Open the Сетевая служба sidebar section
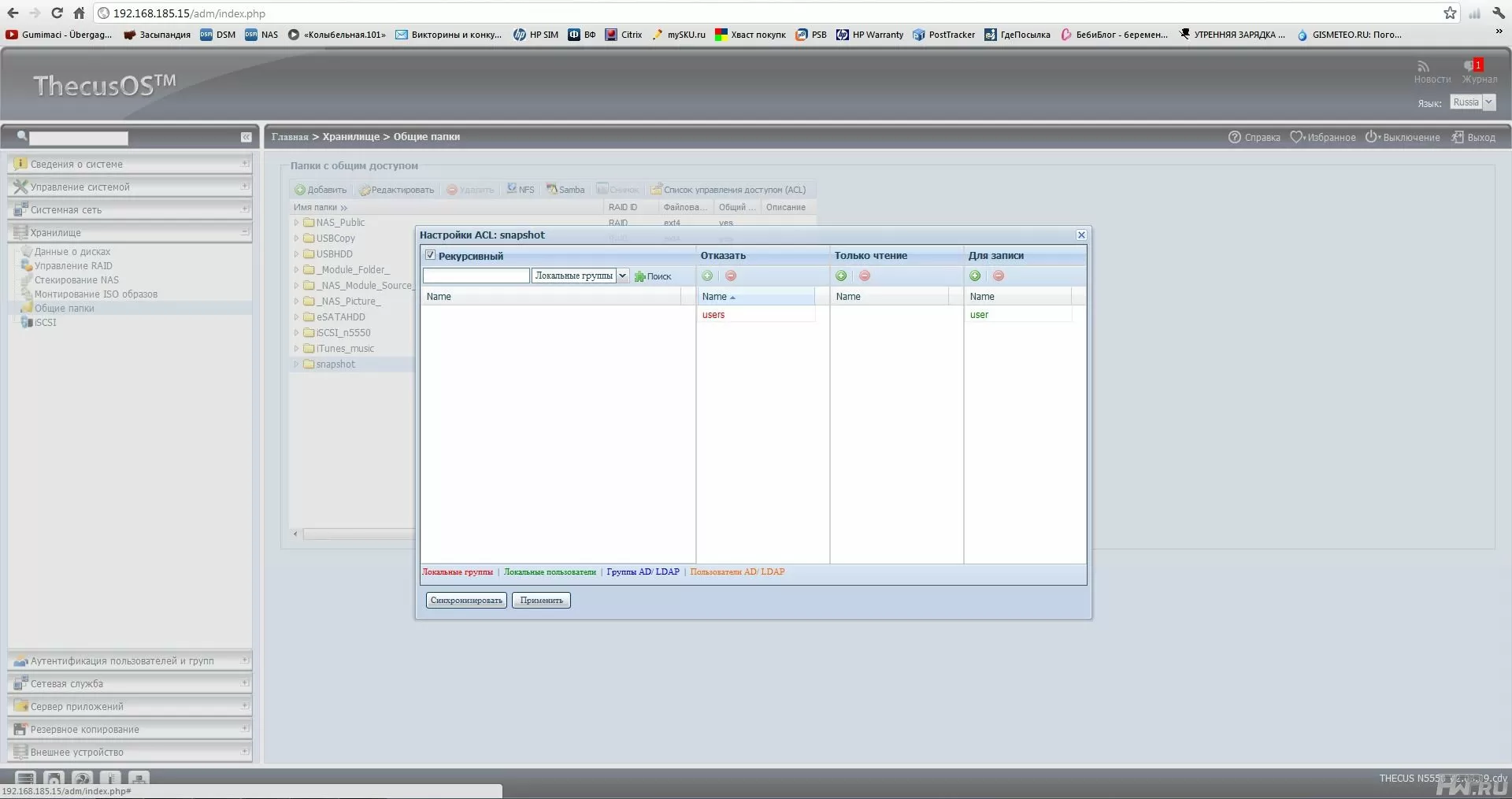 [x=130, y=683]
